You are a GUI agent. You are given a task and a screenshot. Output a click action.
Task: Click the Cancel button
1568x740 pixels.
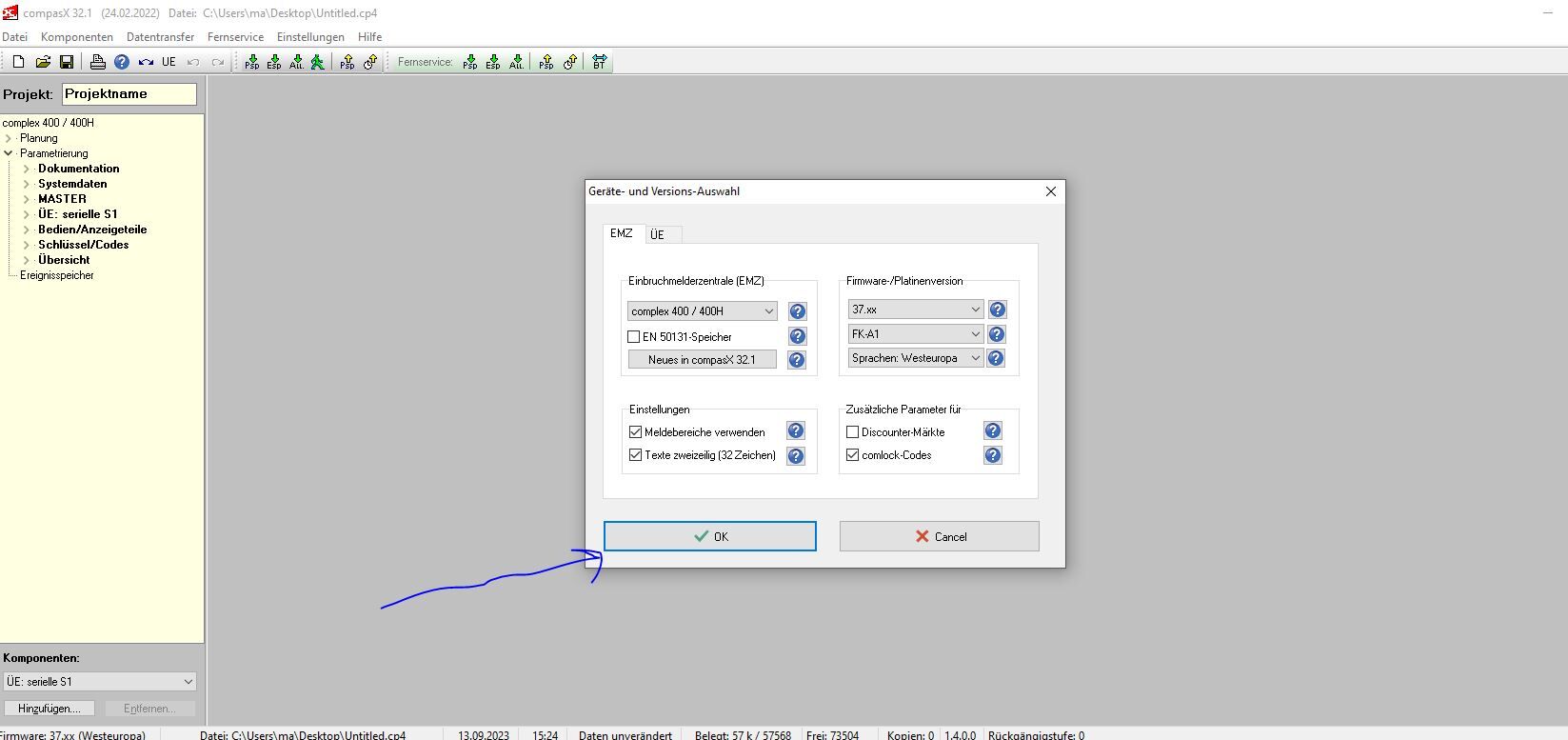(x=940, y=536)
